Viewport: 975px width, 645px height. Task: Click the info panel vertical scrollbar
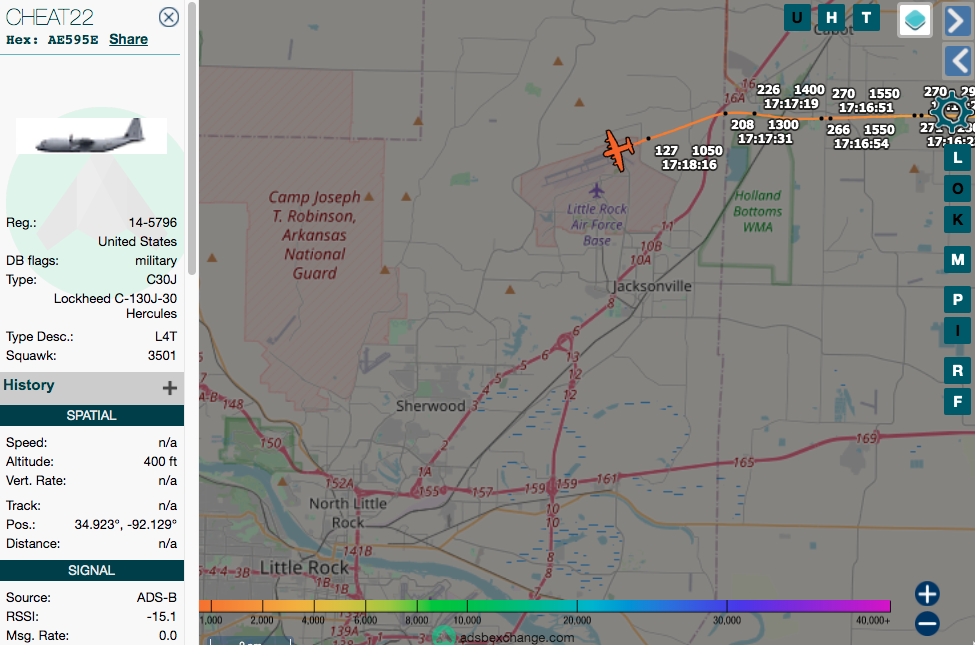(192, 137)
